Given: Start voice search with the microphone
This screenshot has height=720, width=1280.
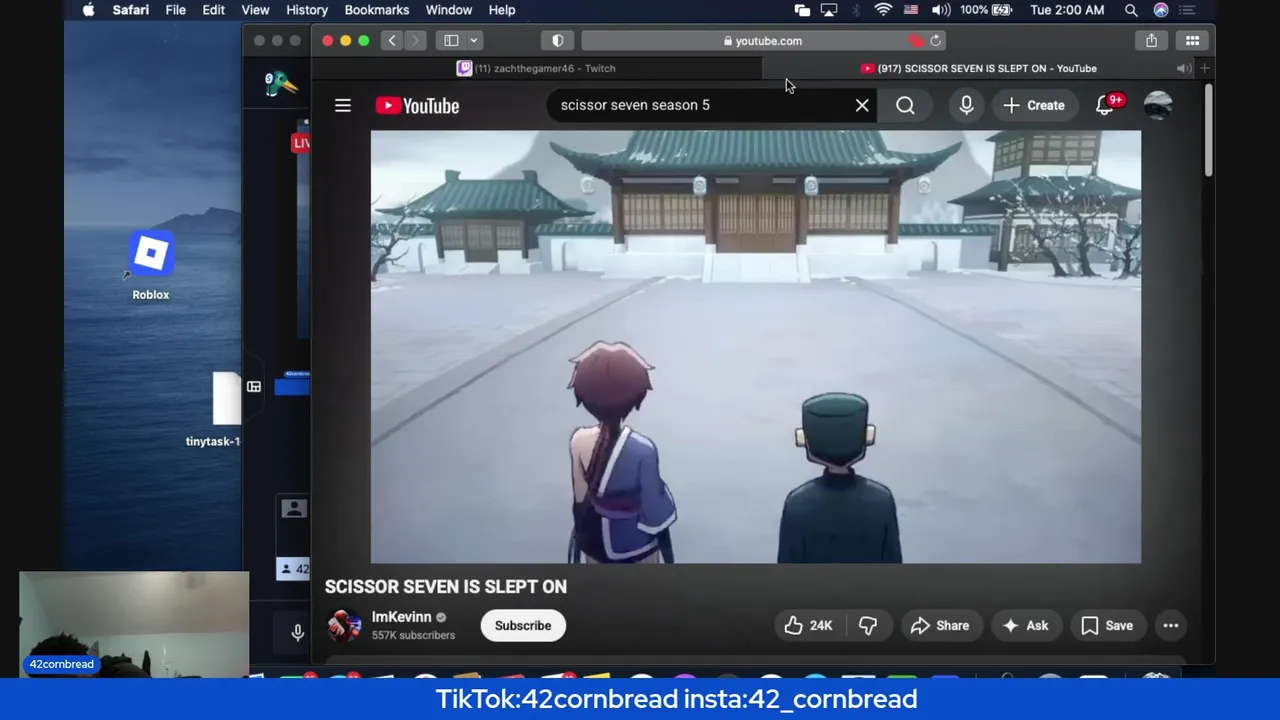Looking at the screenshot, I should click(x=966, y=105).
